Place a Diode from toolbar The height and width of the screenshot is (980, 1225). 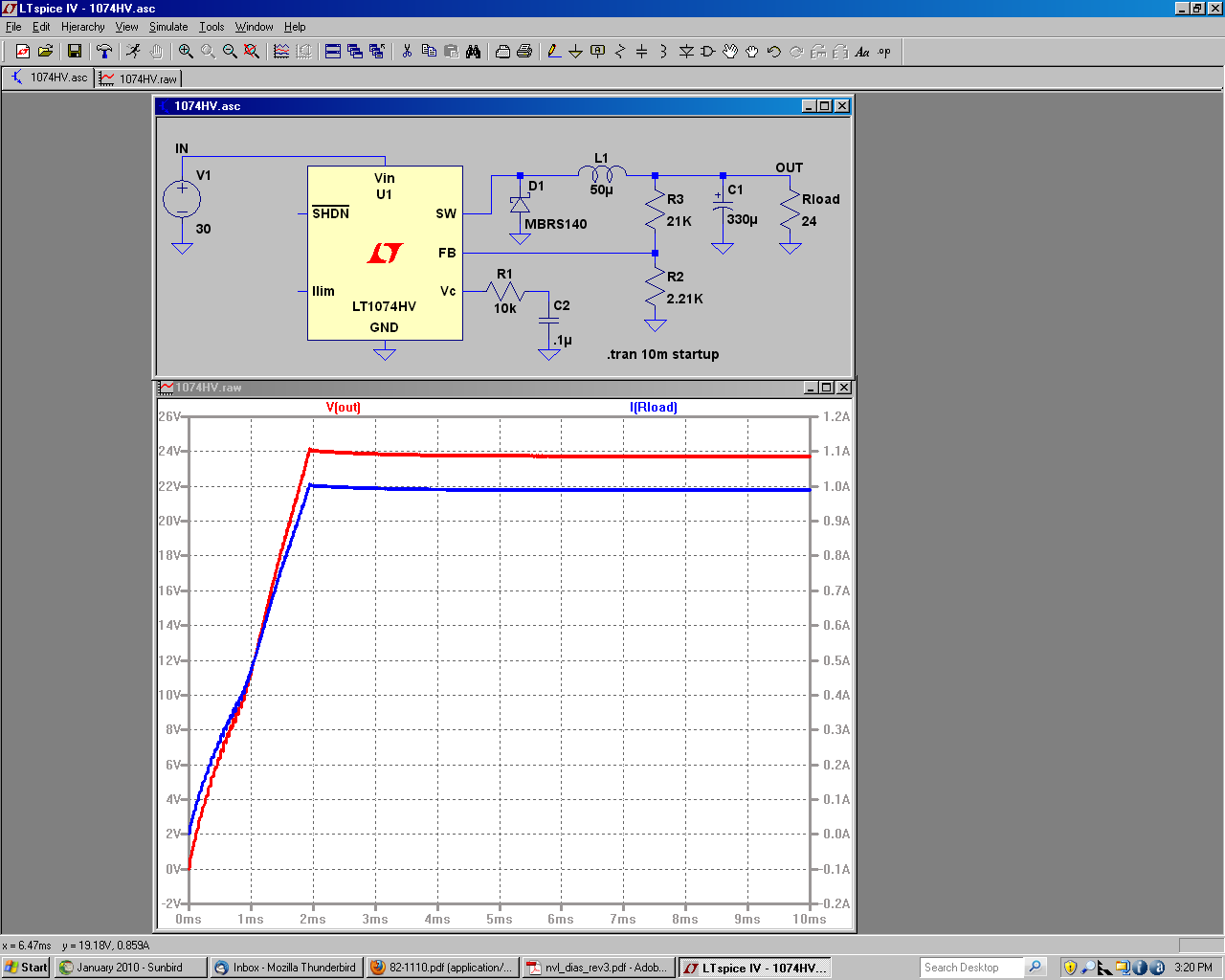[686, 52]
